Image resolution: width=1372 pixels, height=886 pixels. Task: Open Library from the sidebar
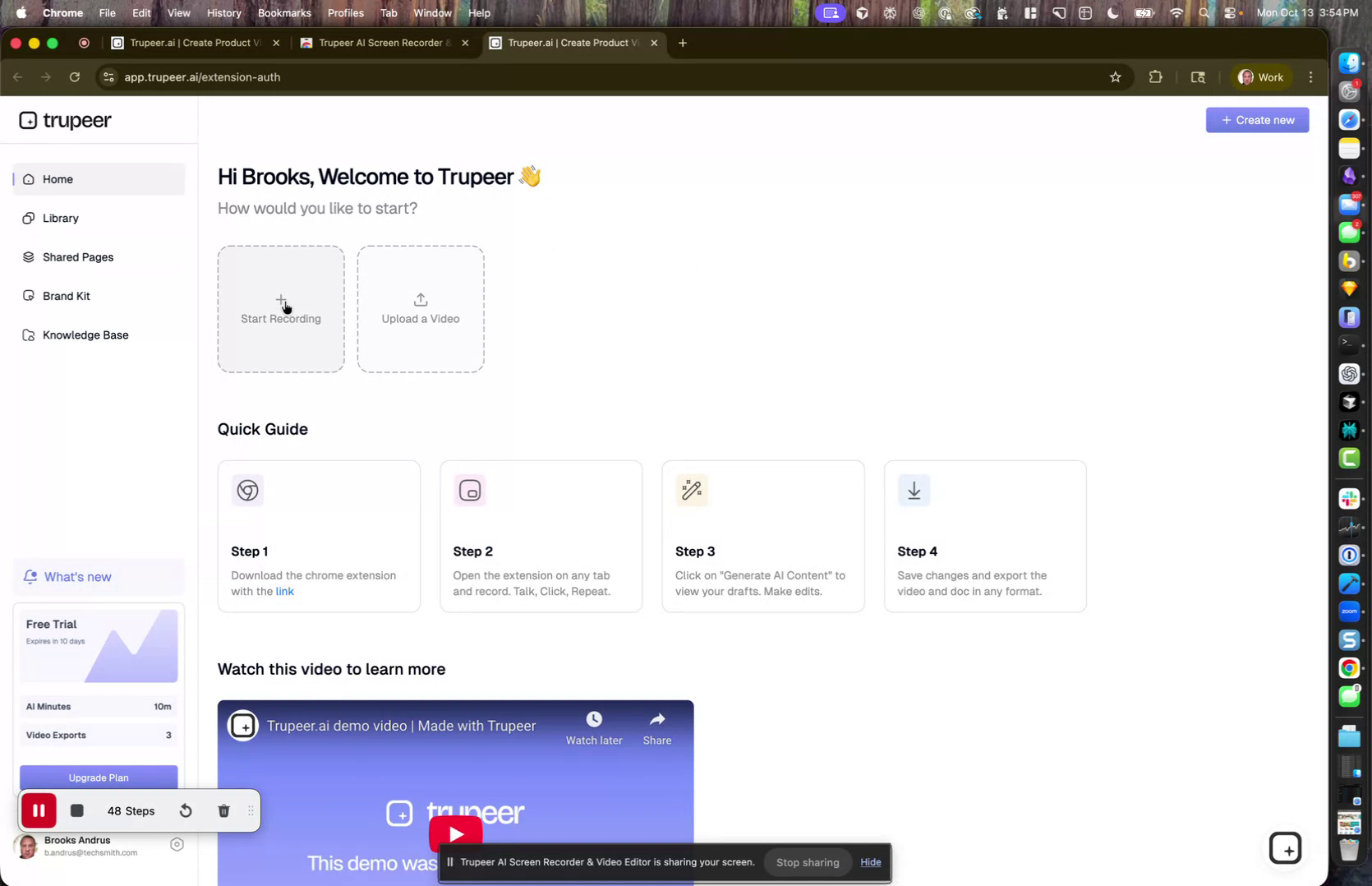[59, 218]
